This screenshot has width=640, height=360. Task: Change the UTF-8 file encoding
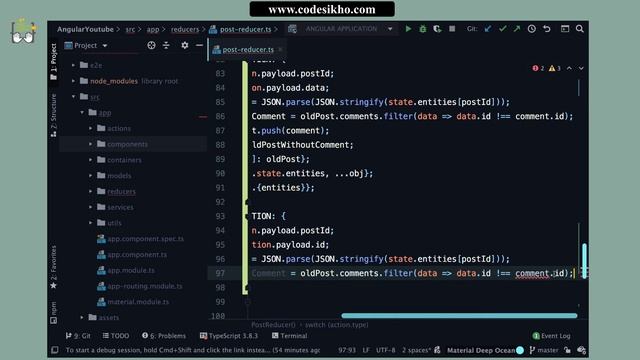386,350
